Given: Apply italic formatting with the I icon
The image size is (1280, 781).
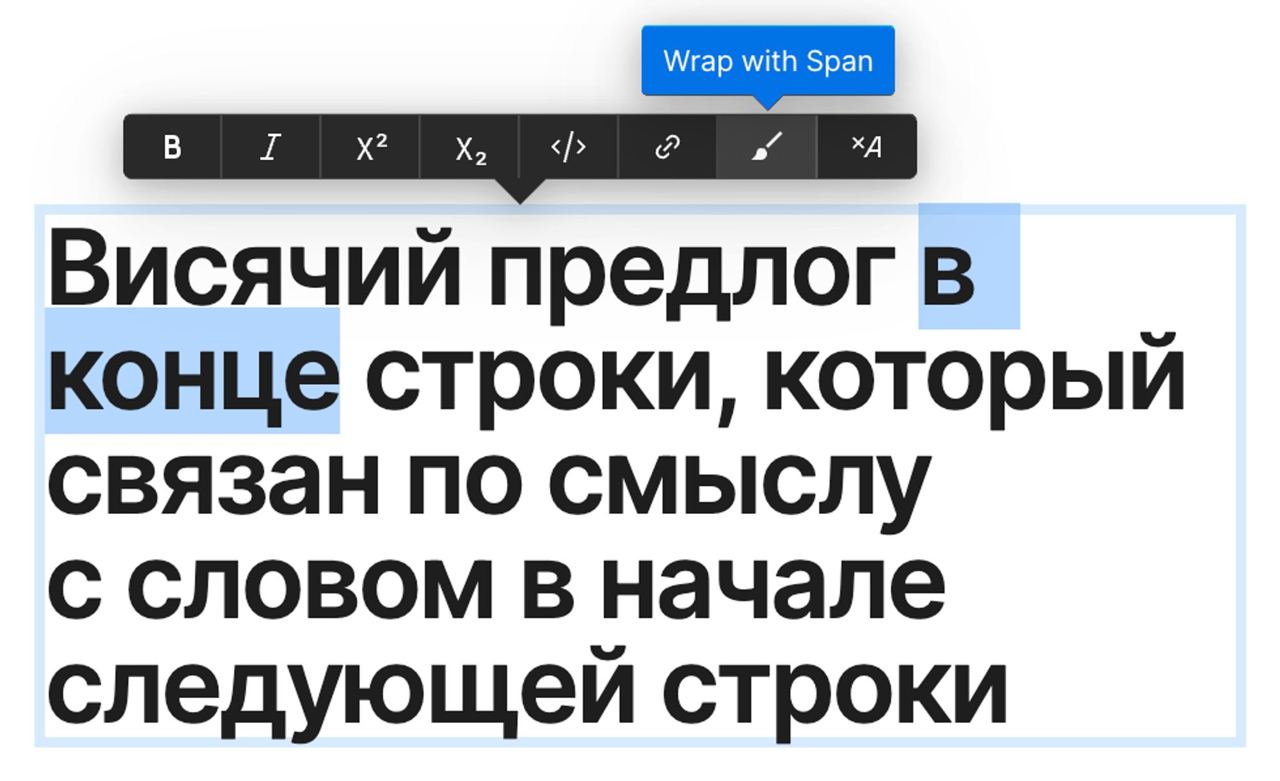Looking at the screenshot, I should click(270, 147).
